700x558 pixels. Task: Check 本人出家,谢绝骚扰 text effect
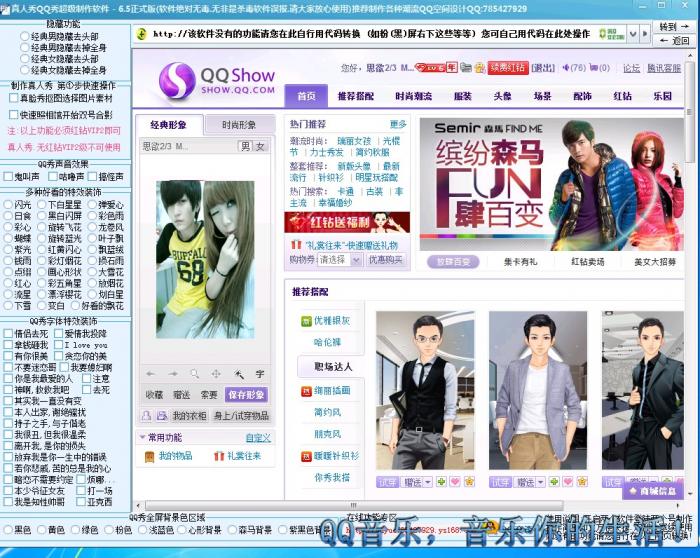(8, 412)
